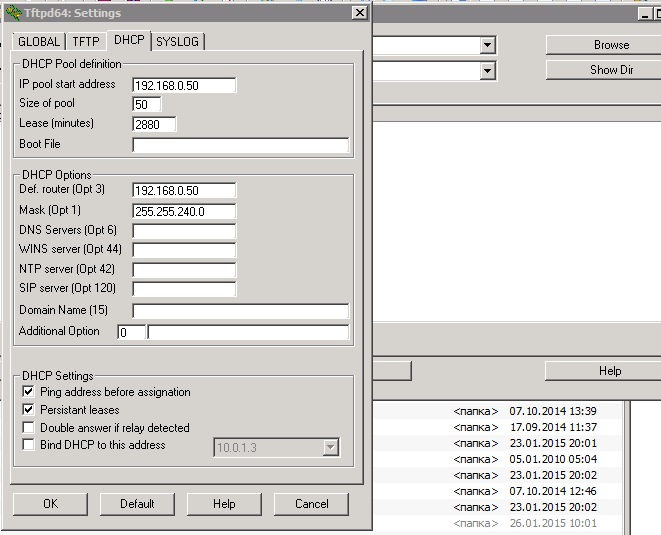Screen dimensions: 661x535
Task: Expand the upper dropdown beside Browse
Action: point(488,45)
